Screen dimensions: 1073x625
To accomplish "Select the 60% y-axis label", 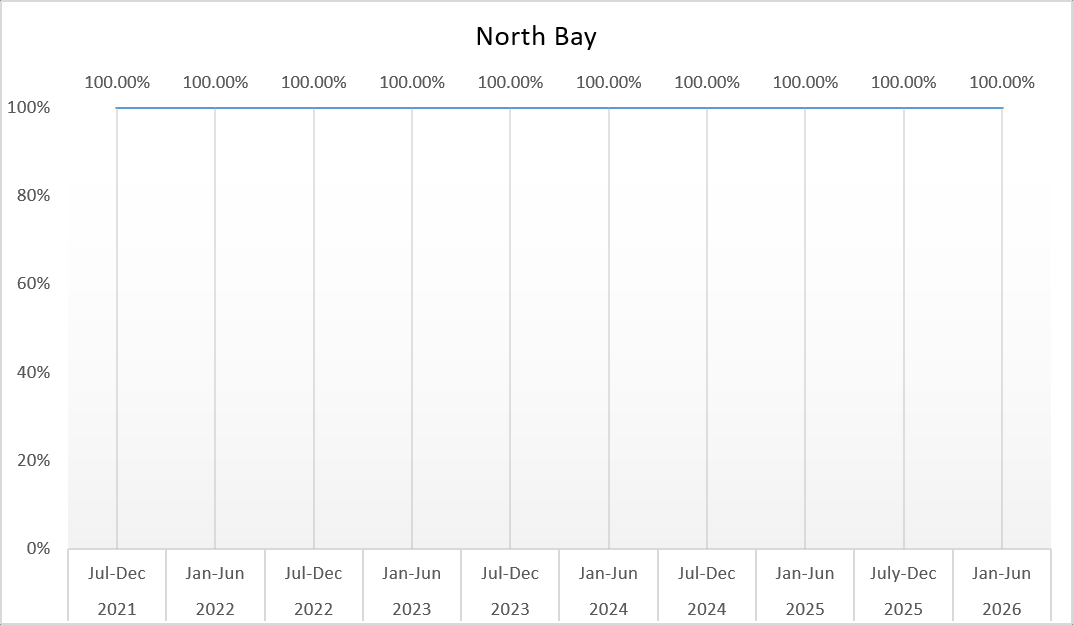I will click(x=34, y=283).
